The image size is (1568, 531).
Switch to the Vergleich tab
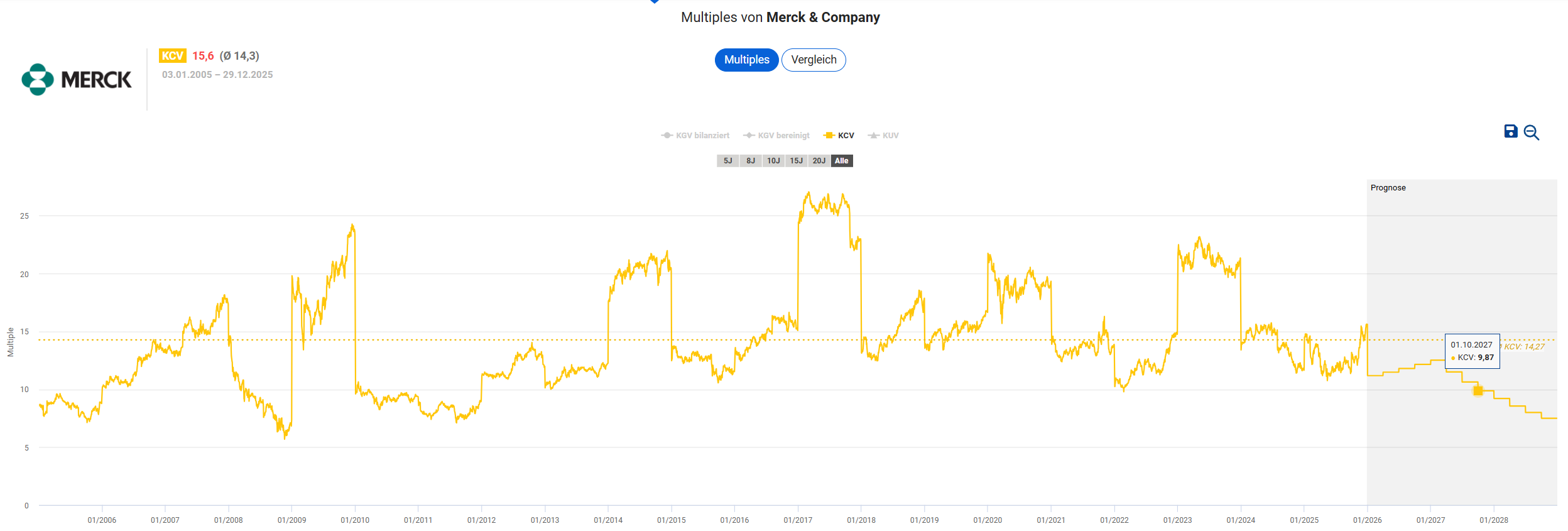(814, 60)
